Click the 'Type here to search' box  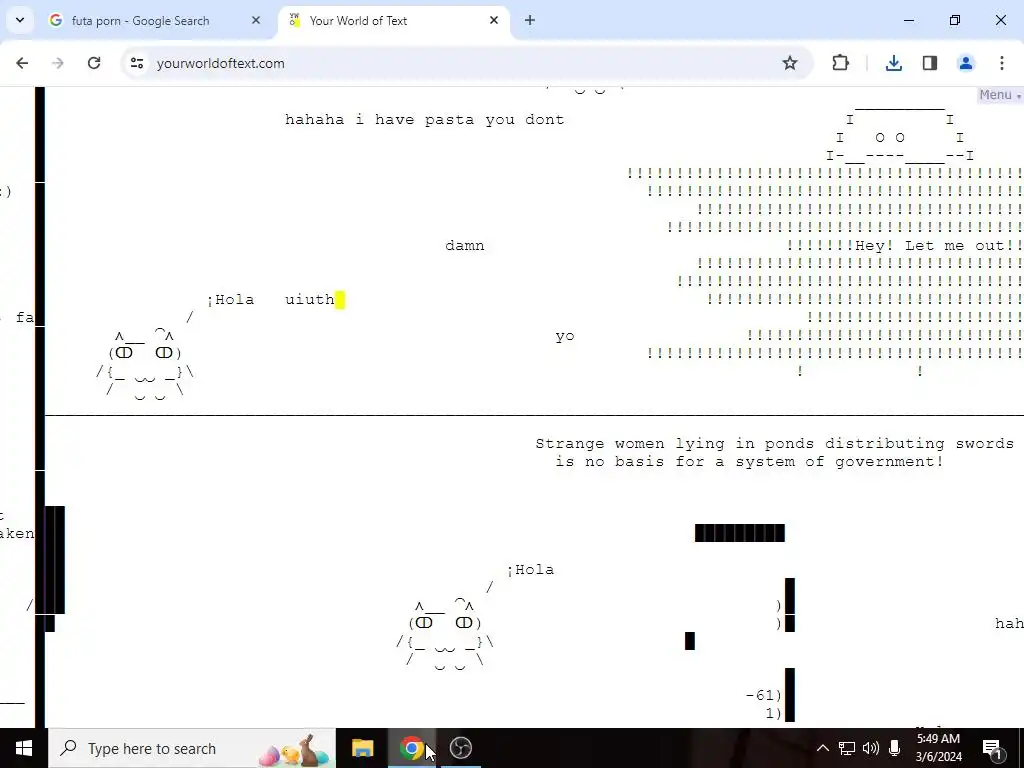coord(192,748)
